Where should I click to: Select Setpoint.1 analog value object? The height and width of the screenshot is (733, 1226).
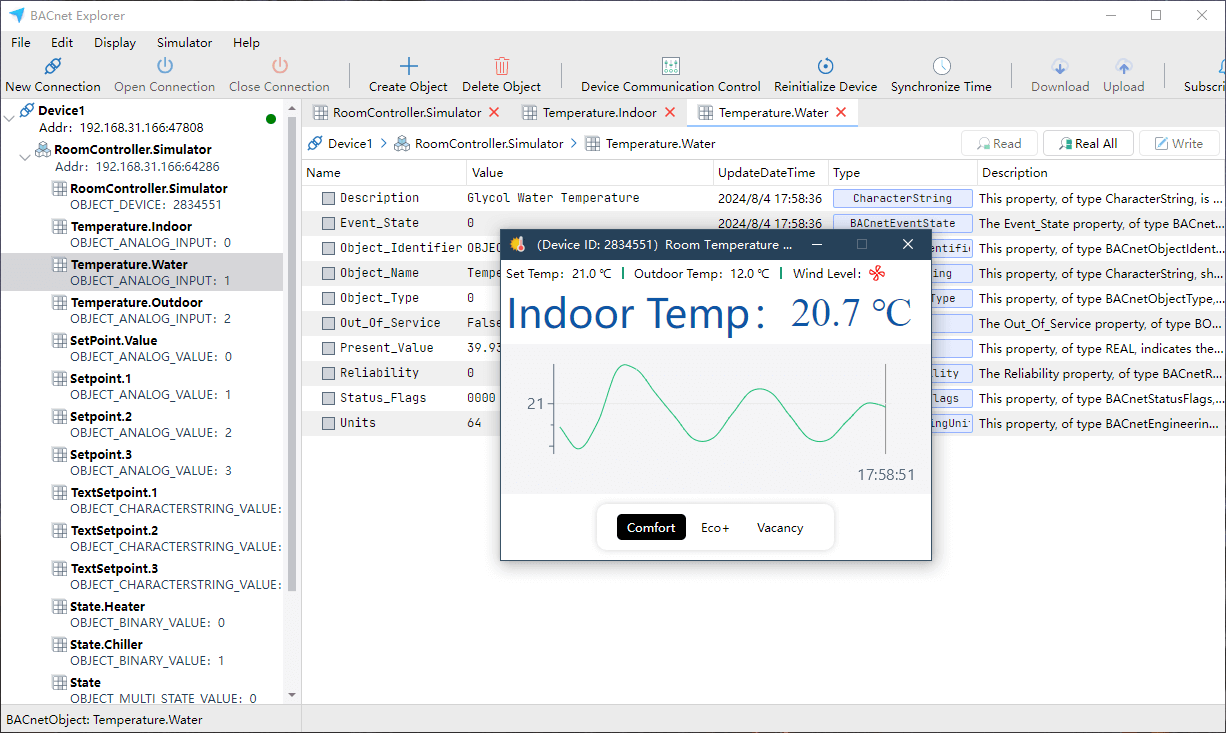click(x=101, y=378)
